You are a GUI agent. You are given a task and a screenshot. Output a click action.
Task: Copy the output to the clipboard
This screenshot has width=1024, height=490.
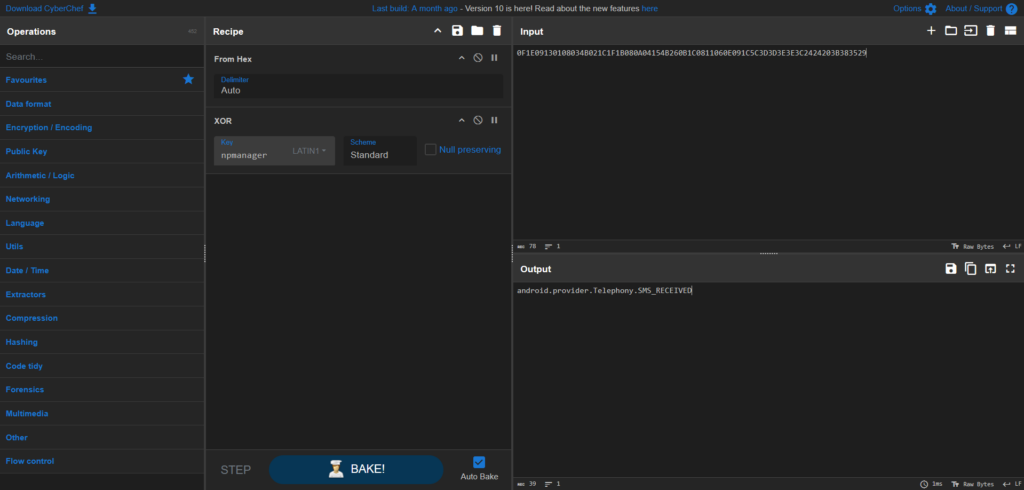(970, 269)
